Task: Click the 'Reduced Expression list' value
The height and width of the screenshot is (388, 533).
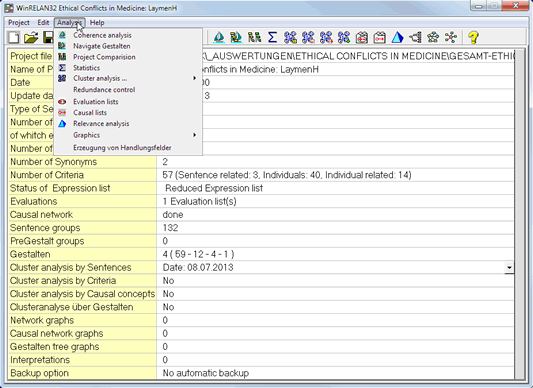Action: (x=214, y=188)
